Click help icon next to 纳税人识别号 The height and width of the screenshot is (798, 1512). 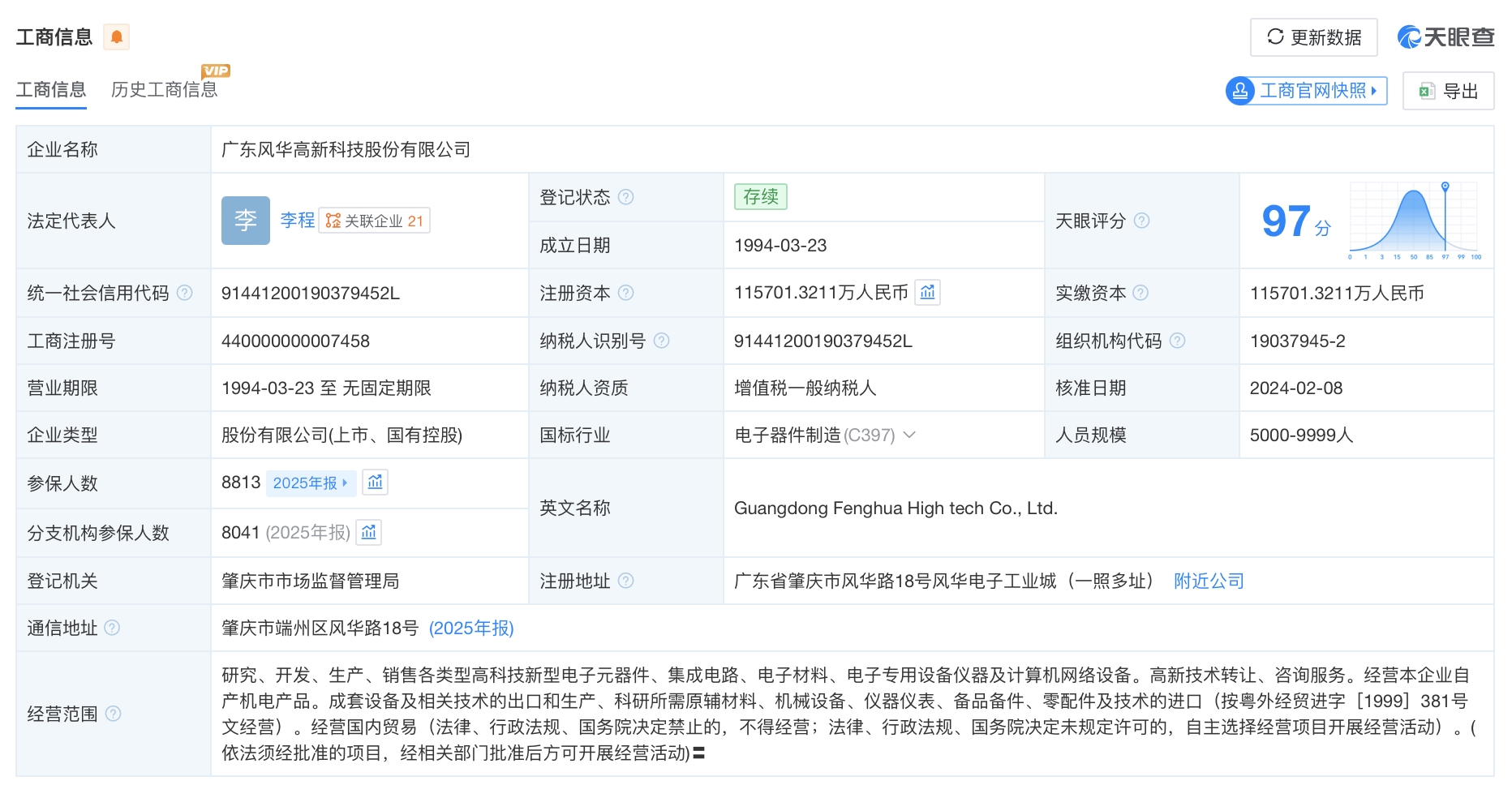(x=661, y=341)
